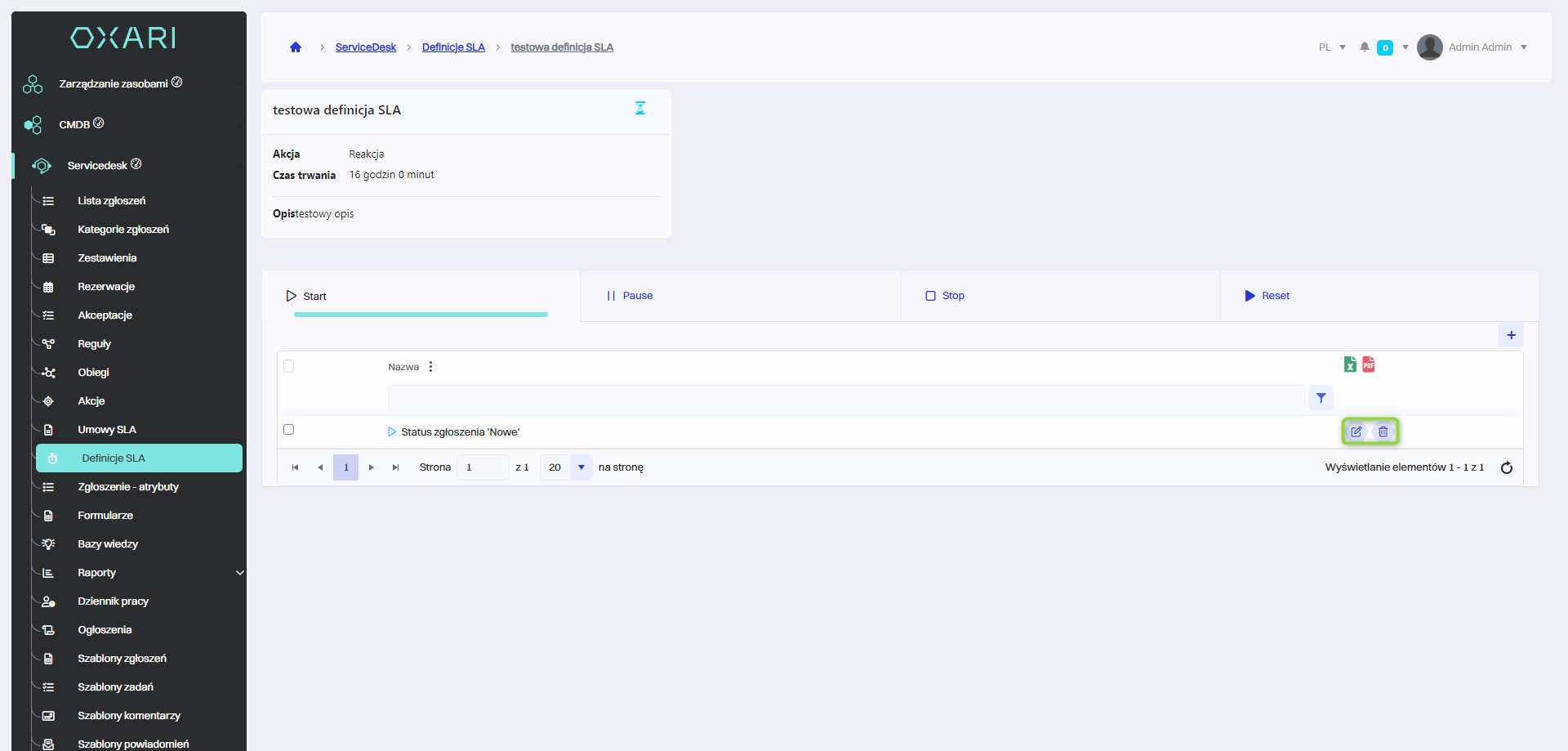Check the 'Status zgłoszenia Nowe' row checkbox
The height and width of the screenshot is (751, 1568).
288,430
